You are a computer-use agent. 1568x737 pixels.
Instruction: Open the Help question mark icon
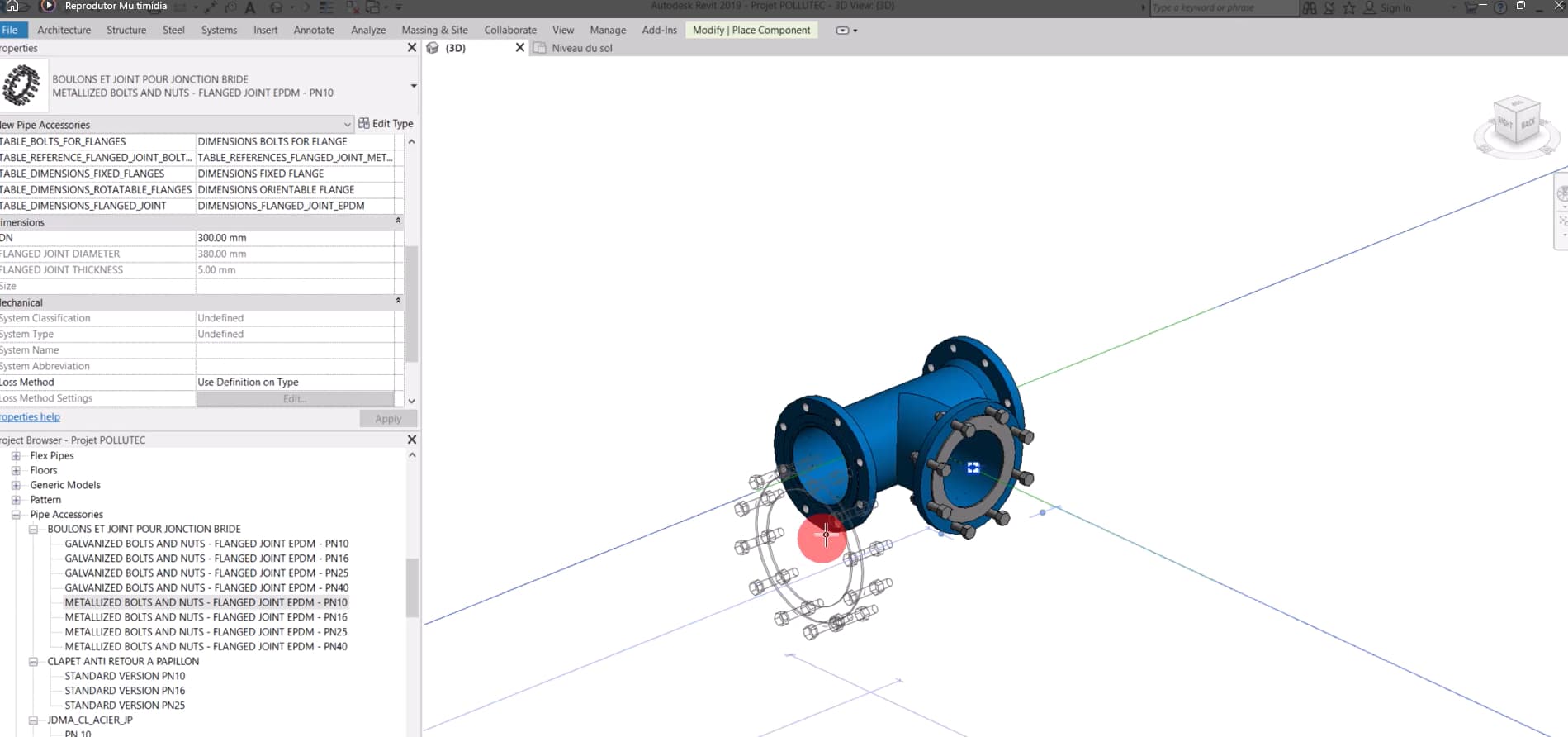tap(1500, 7)
